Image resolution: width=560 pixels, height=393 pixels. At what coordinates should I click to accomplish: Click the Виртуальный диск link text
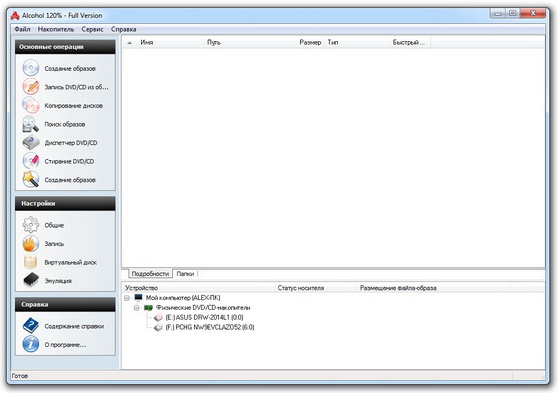(x=70, y=262)
